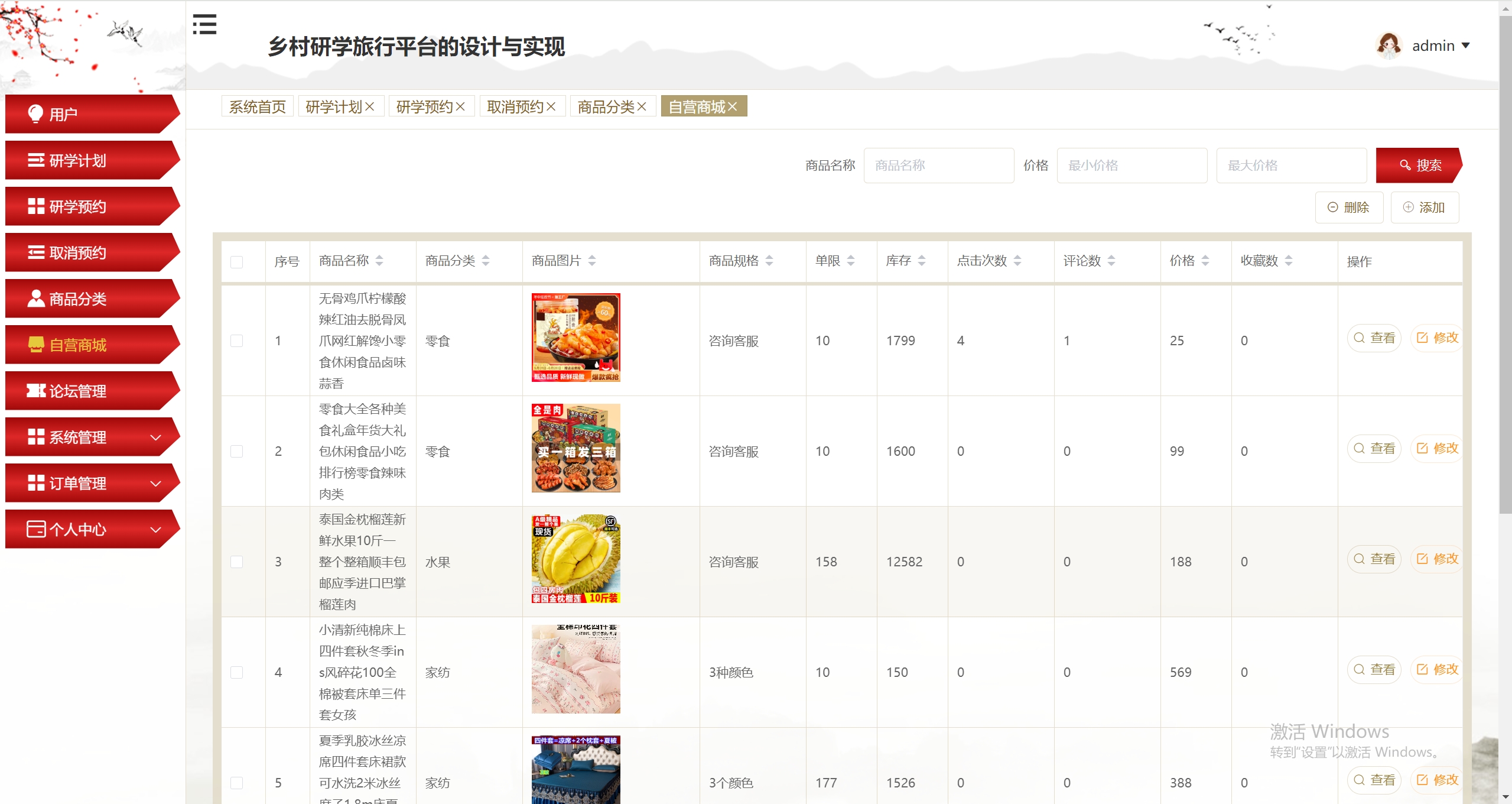
Task: Click the admin user avatar icon
Action: pyautogui.click(x=1389, y=46)
